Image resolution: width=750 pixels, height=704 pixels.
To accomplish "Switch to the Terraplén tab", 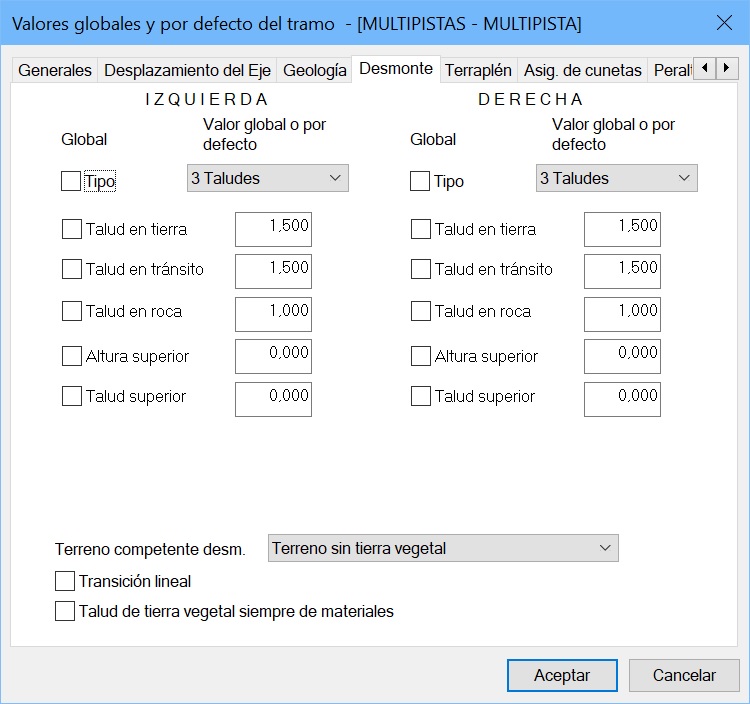I will [478, 70].
